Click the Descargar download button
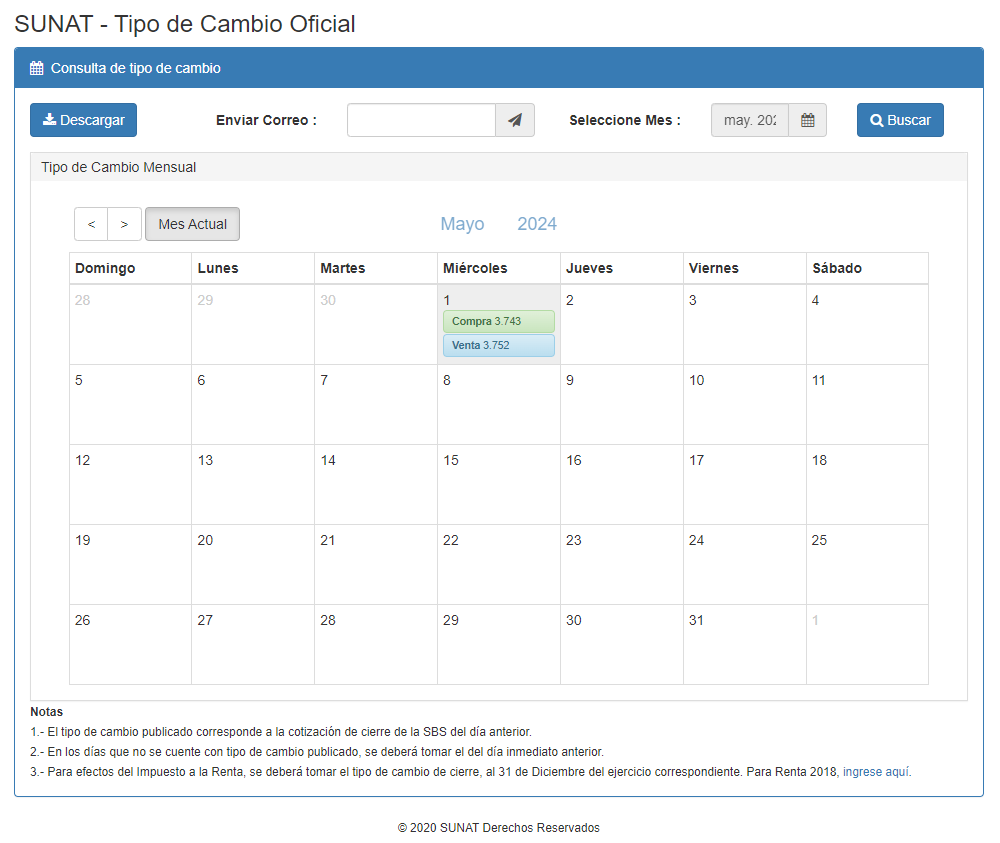This screenshot has width=1000, height=843. [84, 120]
